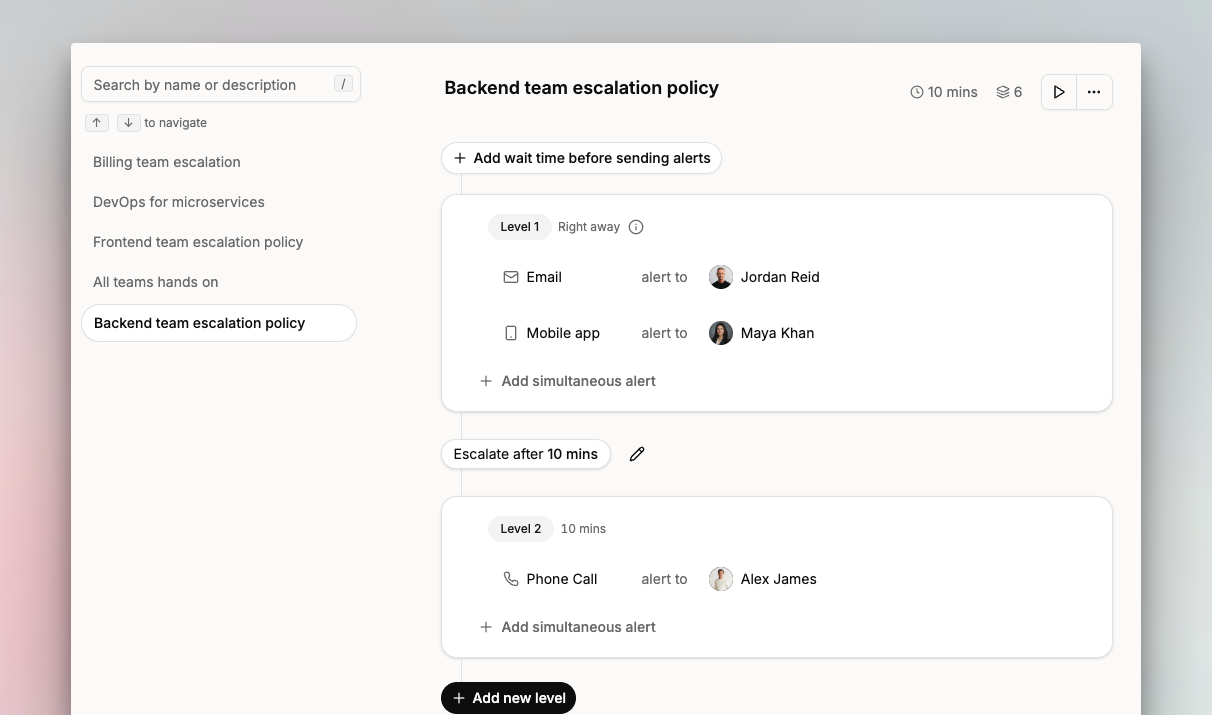Focus the Search by name or description field
1212x715 pixels.
[x=221, y=85]
